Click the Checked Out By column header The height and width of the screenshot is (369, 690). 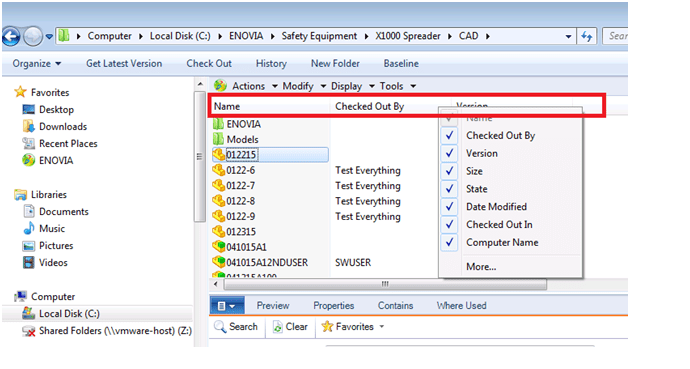(x=390, y=106)
